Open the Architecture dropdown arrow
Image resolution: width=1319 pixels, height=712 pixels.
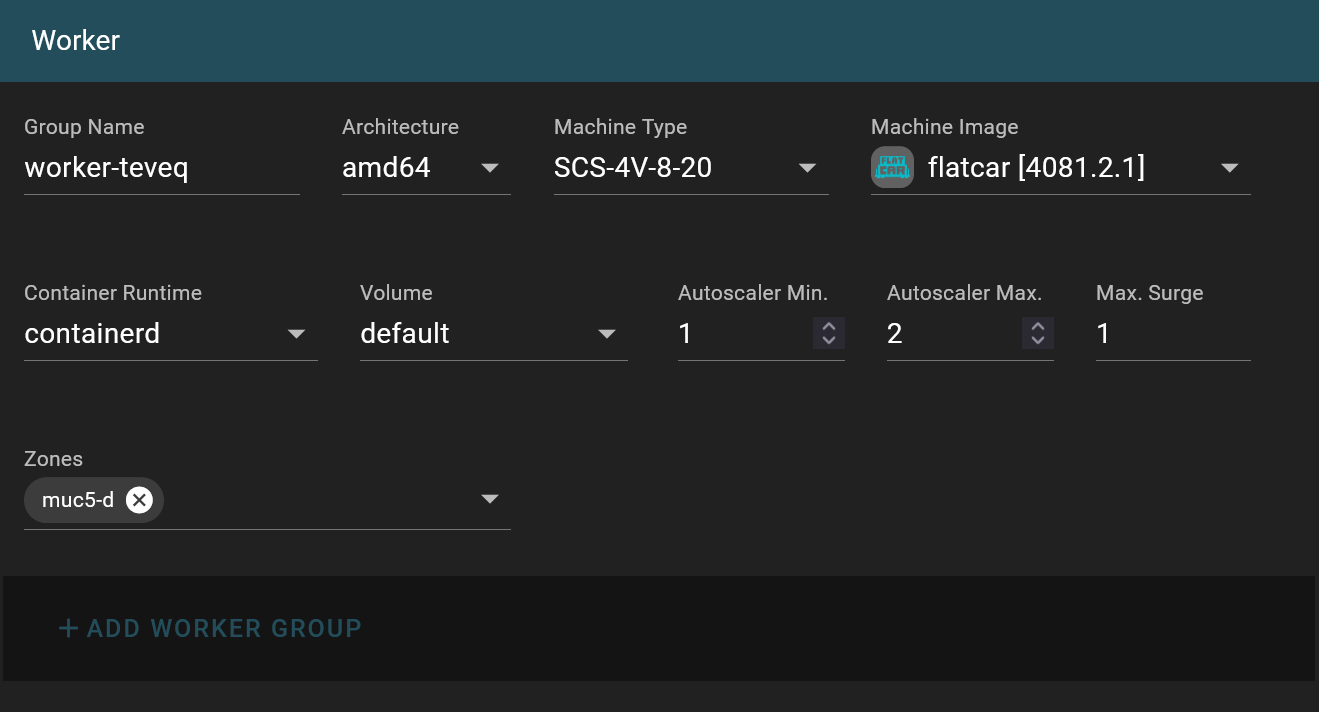point(490,168)
